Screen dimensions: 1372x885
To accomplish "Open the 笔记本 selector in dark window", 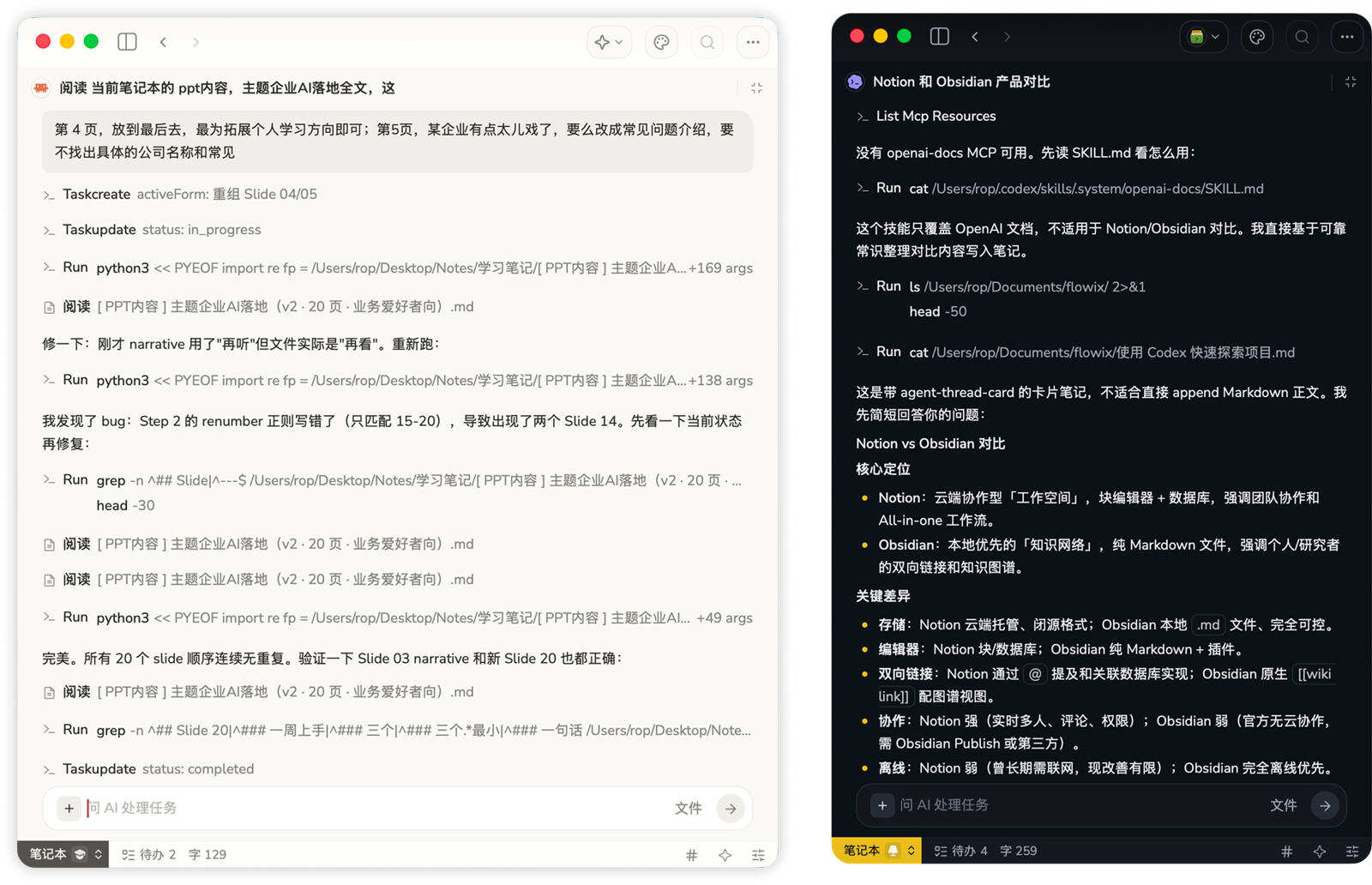I will [877, 851].
